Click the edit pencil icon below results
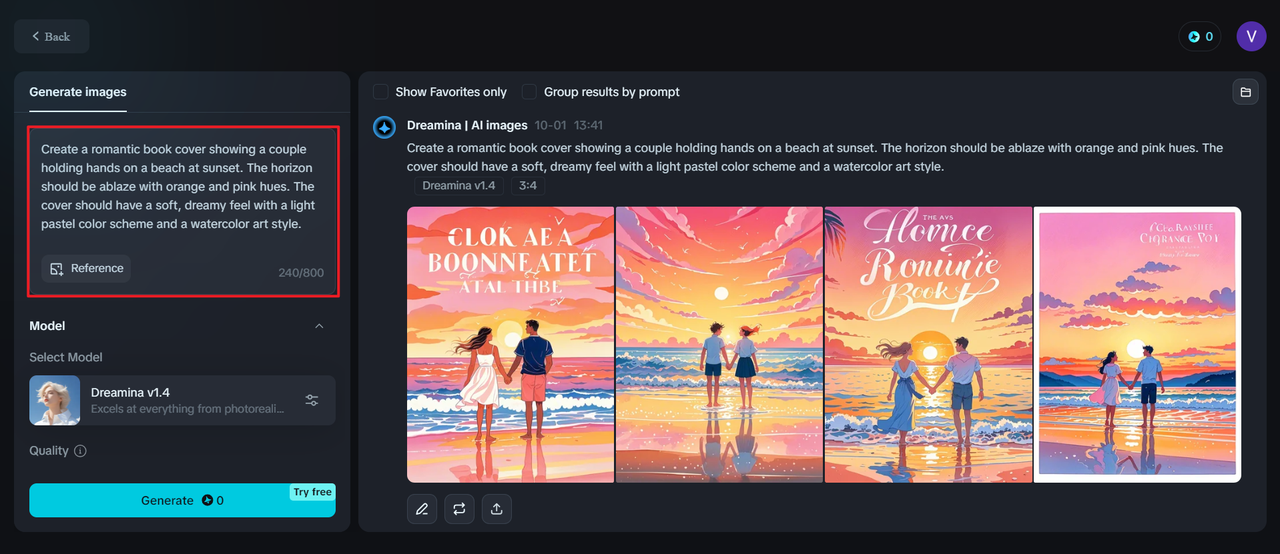The width and height of the screenshot is (1280, 554). click(422, 509)
